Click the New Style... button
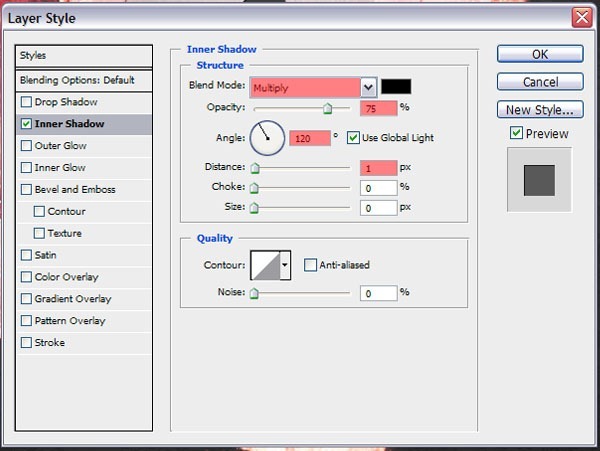 click(x=540, y=110)
